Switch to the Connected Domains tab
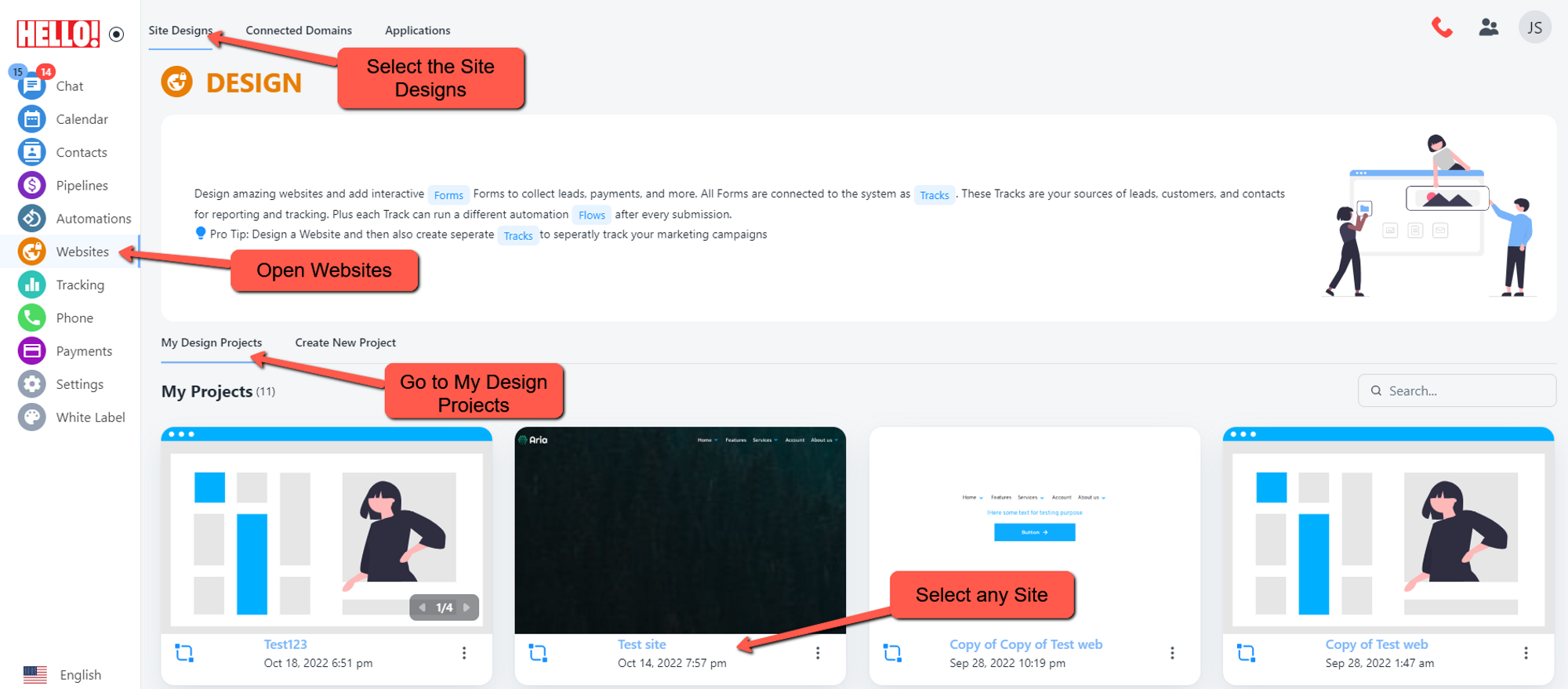 point(299,31)
